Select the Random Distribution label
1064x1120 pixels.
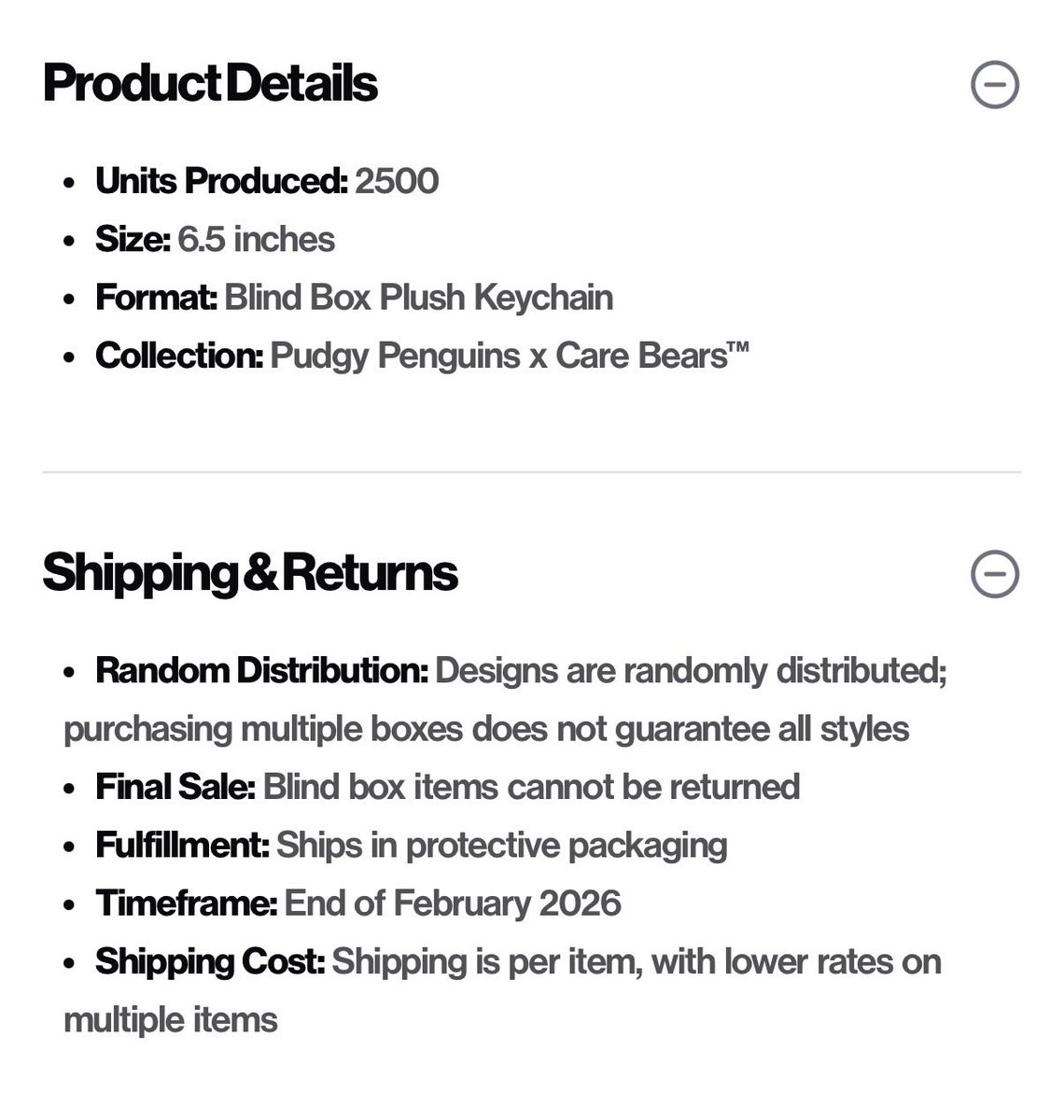point(261,671)
